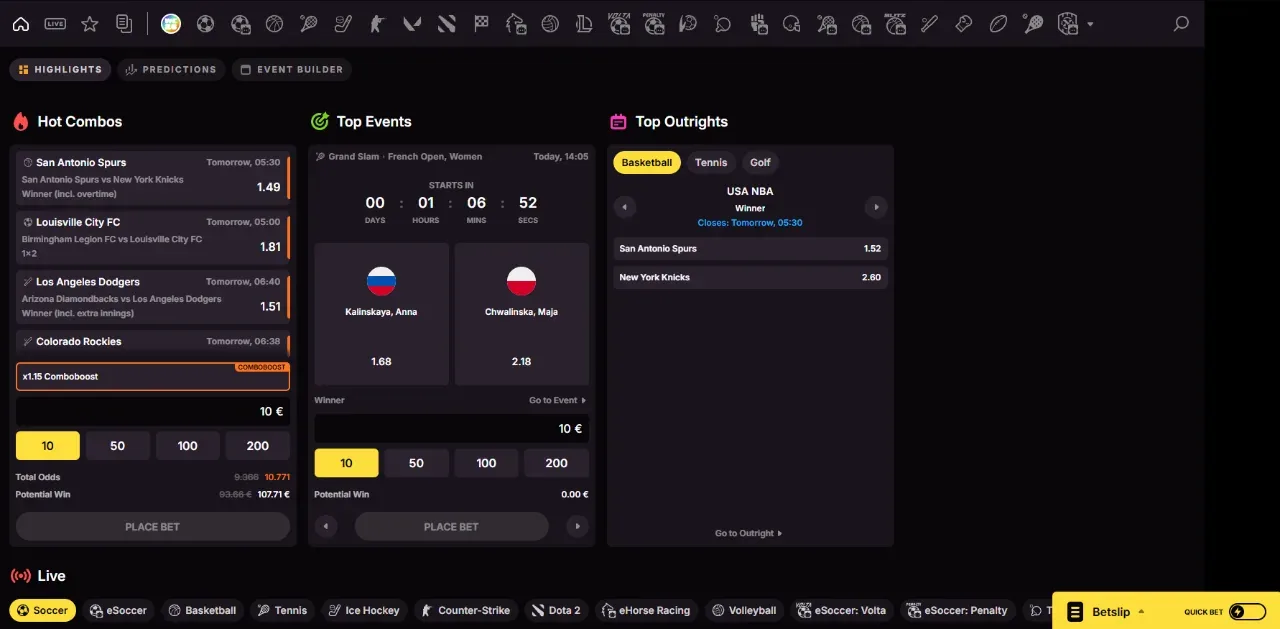The height and width of the screenshot is (629, 1280).
Task: Click the colorful round icon in the top bar
Action: (x=171, y=24)
